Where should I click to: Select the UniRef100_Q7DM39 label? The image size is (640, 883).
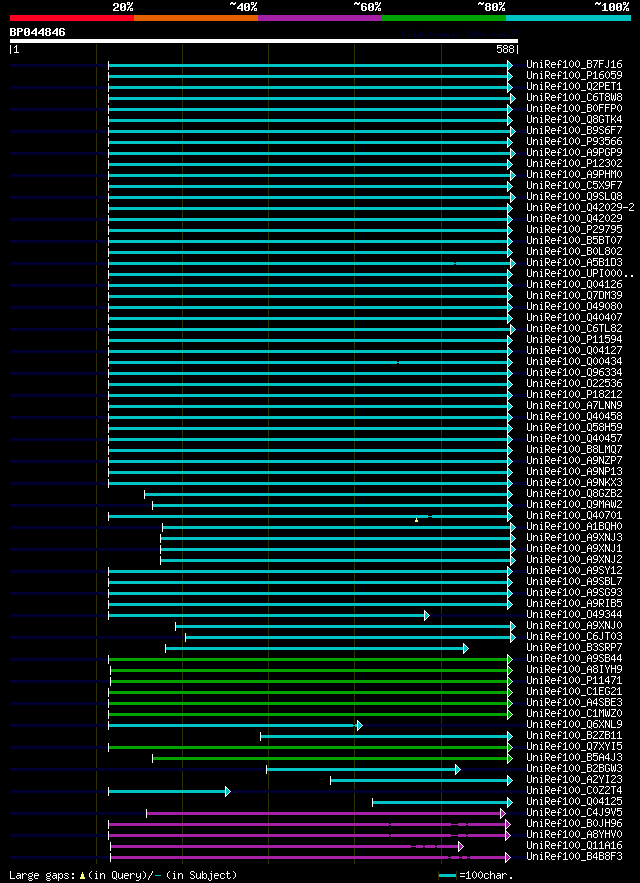tap(574, 296)
